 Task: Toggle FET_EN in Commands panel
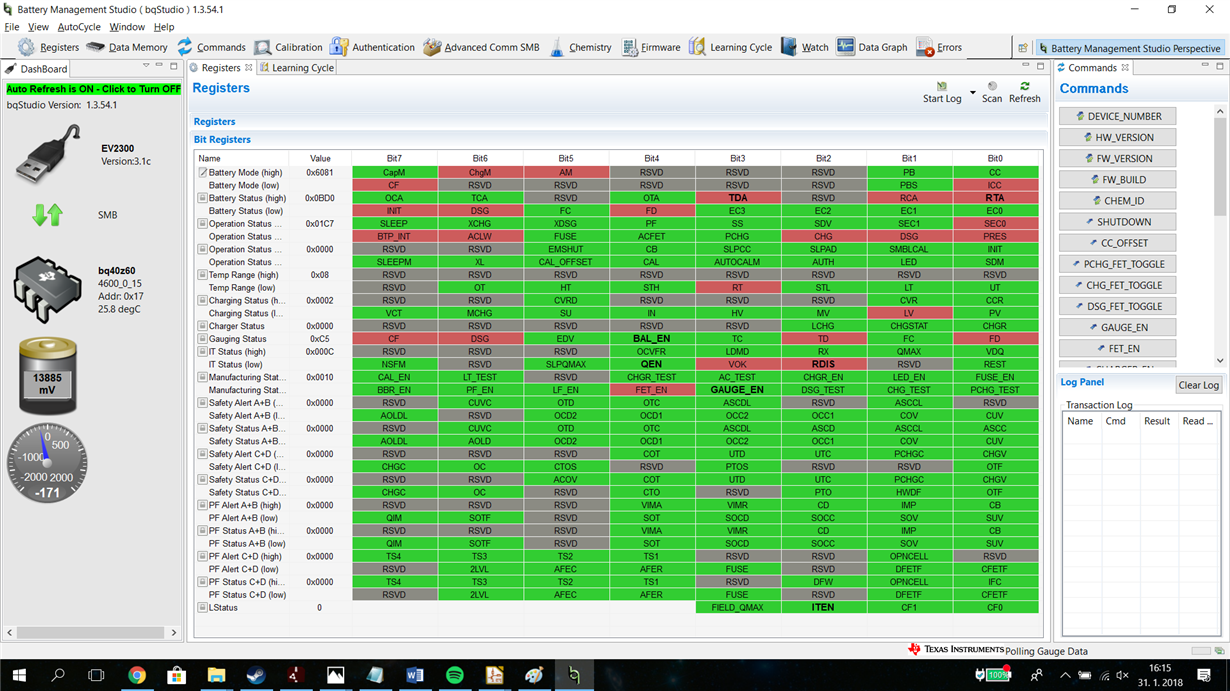1117,348
